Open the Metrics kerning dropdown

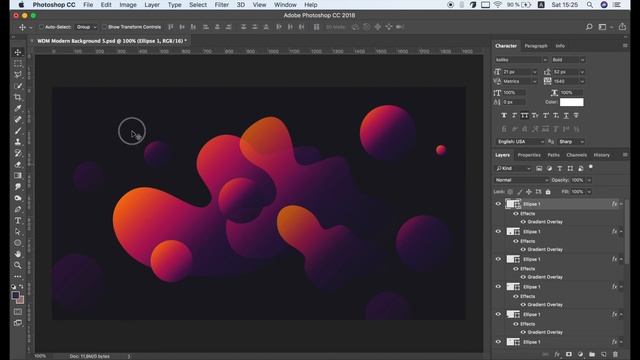pyautogui.click(x=520, y=81)
